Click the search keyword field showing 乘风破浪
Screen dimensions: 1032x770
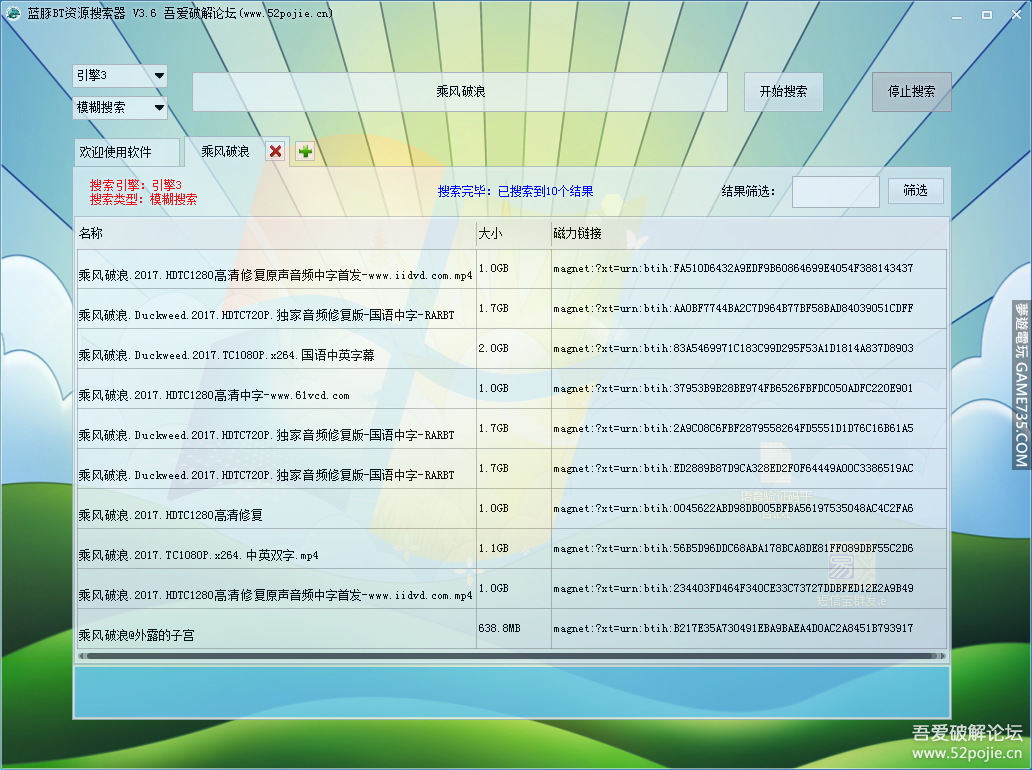460,91
